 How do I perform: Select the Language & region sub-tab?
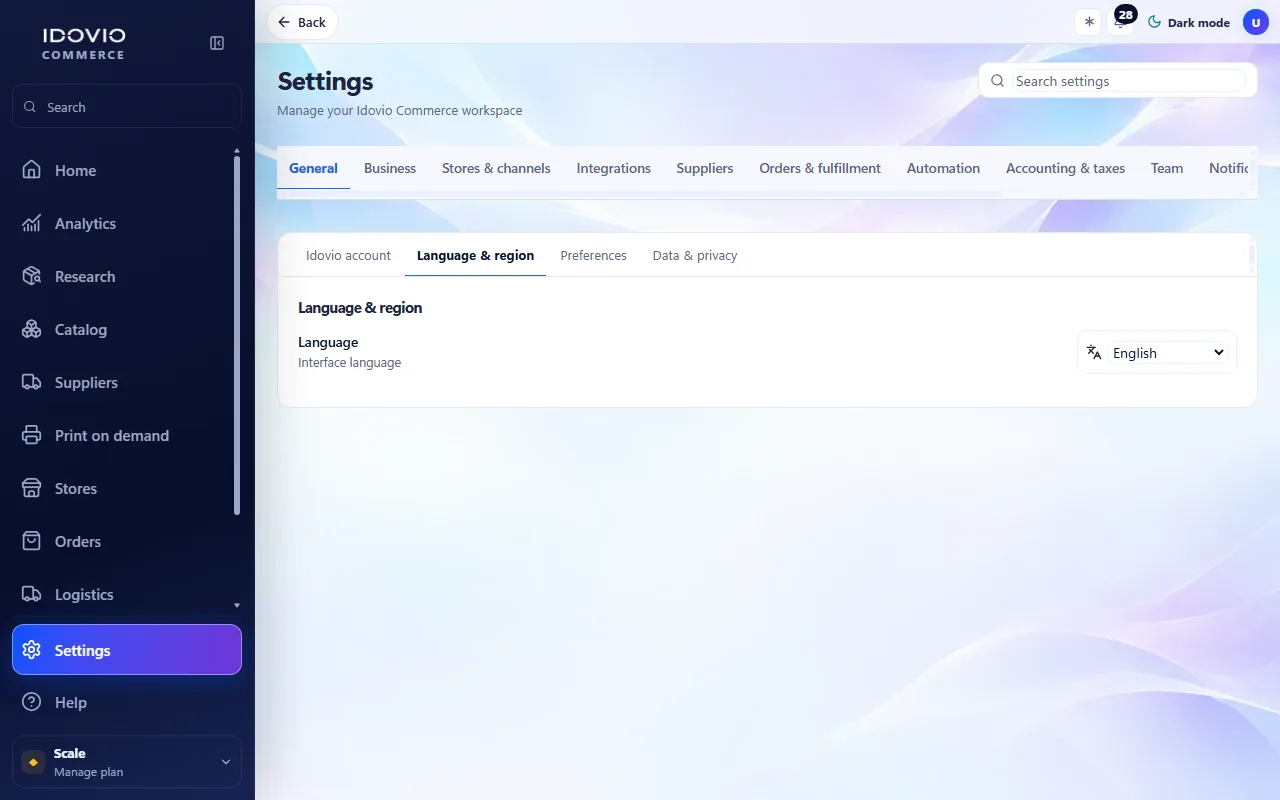475,256
